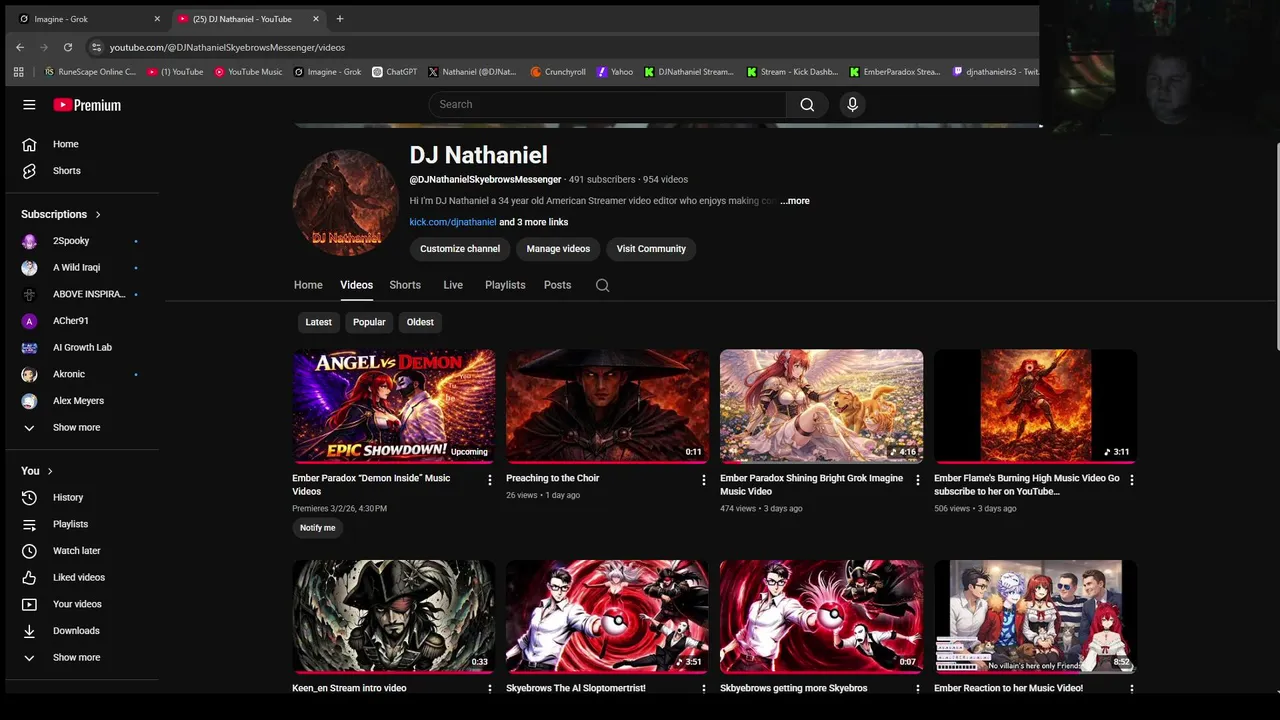Click the YouTube search input field
Screen dimensions: 1280x720
pyautogui.click(x=608, y=104)
